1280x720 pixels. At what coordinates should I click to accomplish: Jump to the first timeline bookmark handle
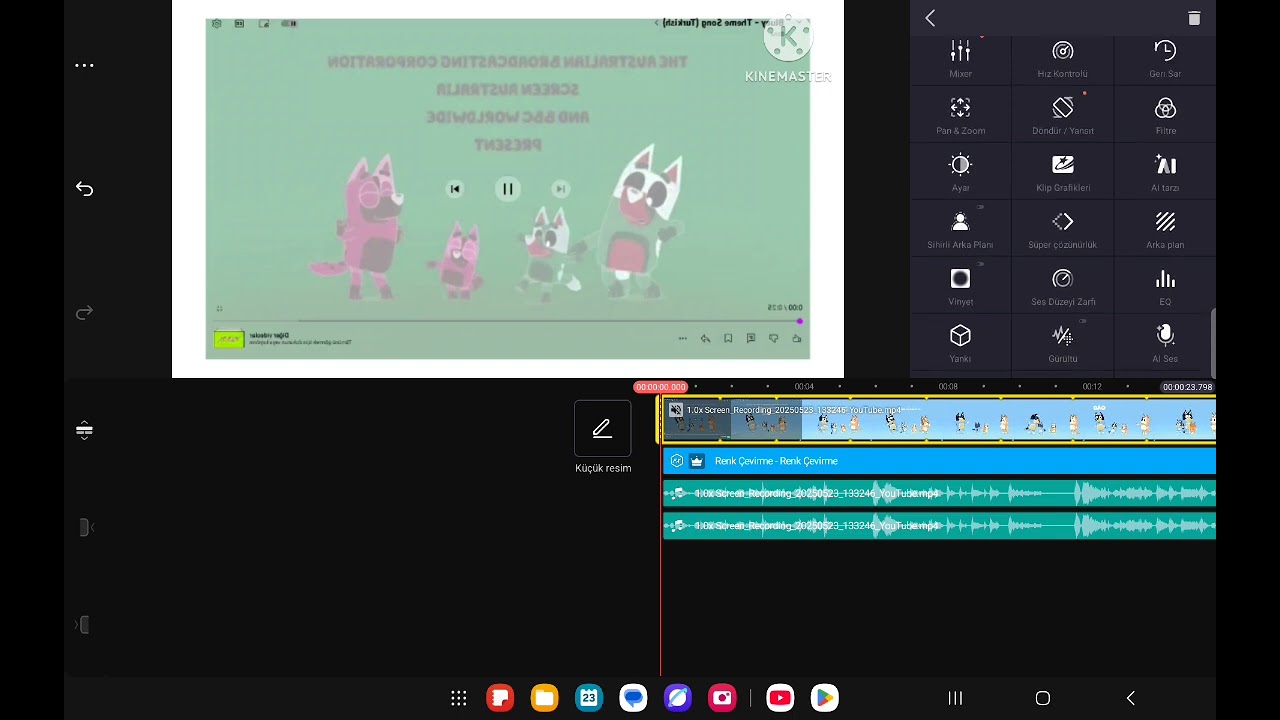(84, 527)
